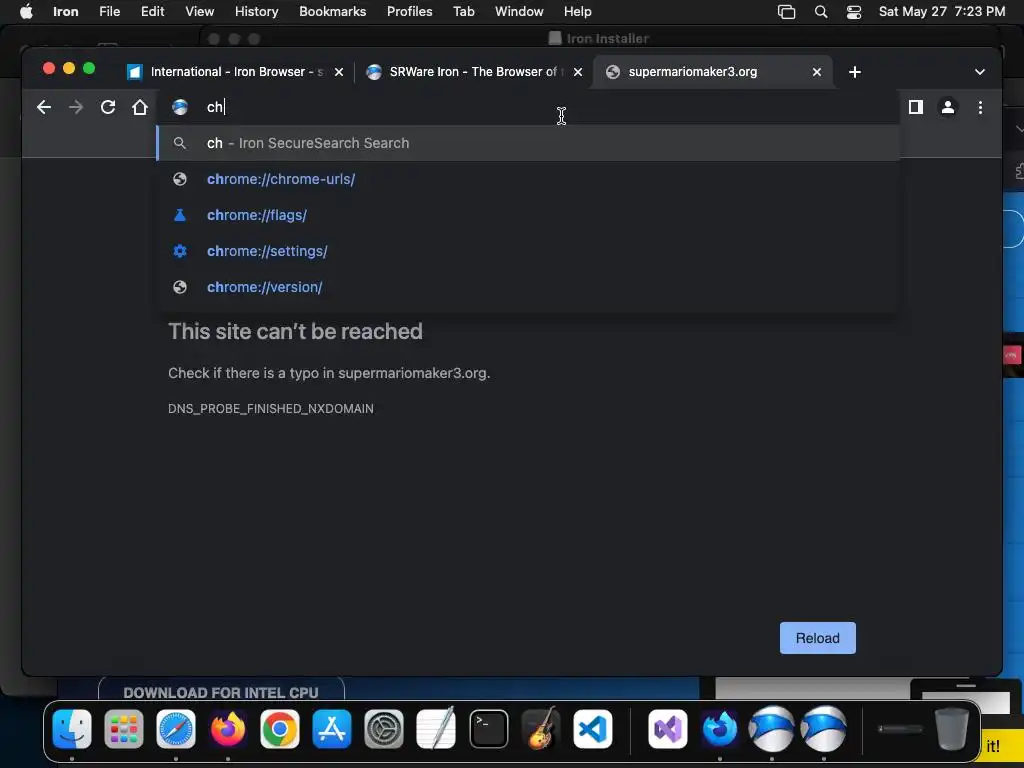This screenshot has height=768, width=1024.
Task: Open System Settings from the dock
Action: pos(384,728)
